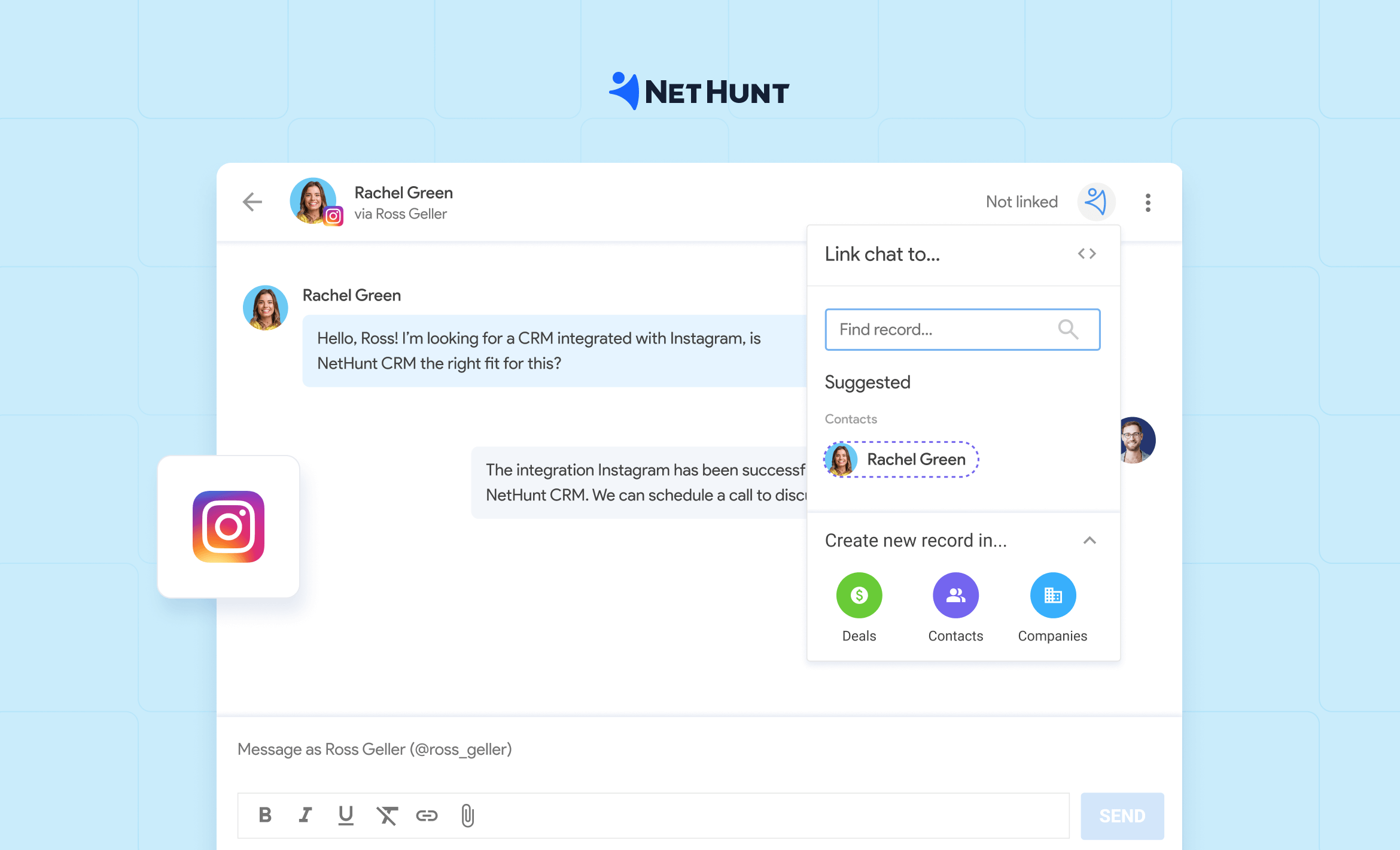Collapse the Create new record section
This screenshot has height=850, width=1400.
tap(1089, 541)
